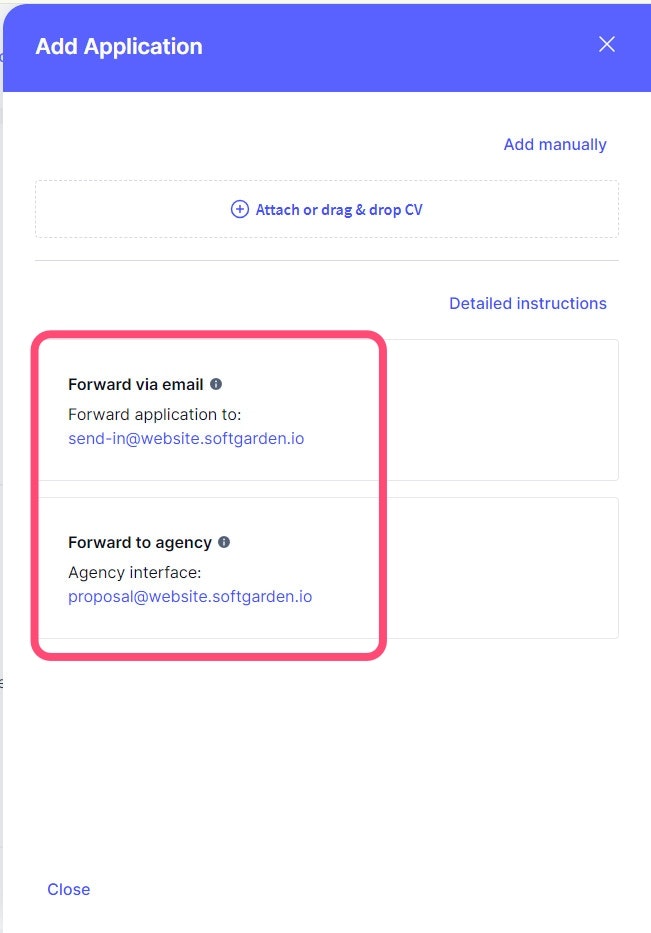This screenshot has height=933, width=651.
Task: Click the 'Add Application' dialog title
Action: point(119,46)
